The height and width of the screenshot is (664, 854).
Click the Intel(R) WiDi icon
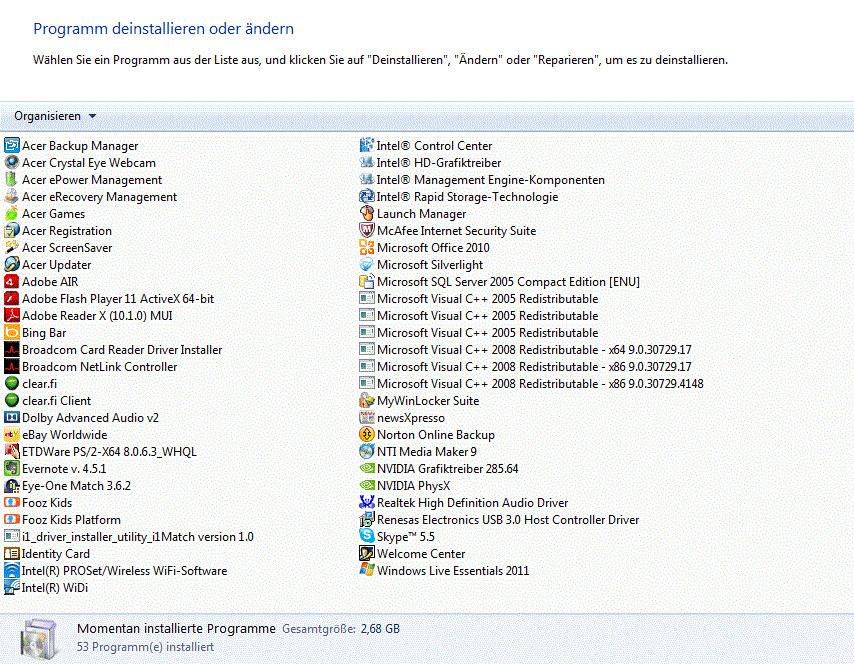pyautogui.click(x=11, y=587)
